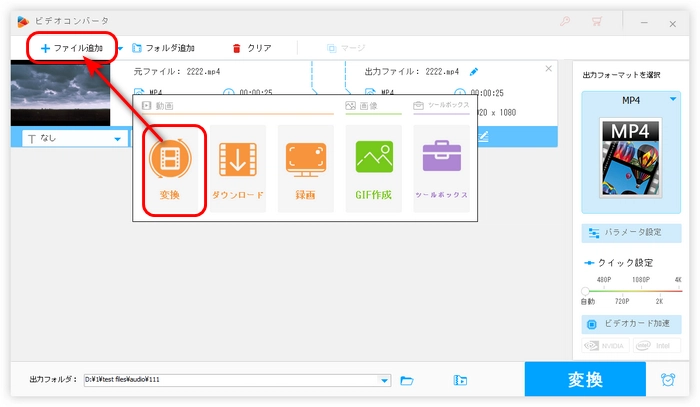Click the key registration icon in title bar
The height and width of the screenshot is (407, 700).
pos(565,21)
